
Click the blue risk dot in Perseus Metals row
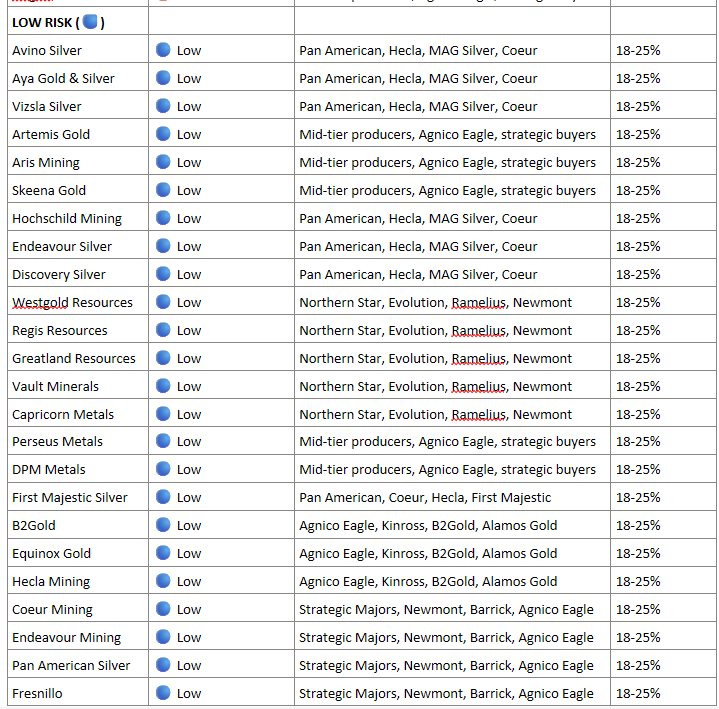click(163, 440)
